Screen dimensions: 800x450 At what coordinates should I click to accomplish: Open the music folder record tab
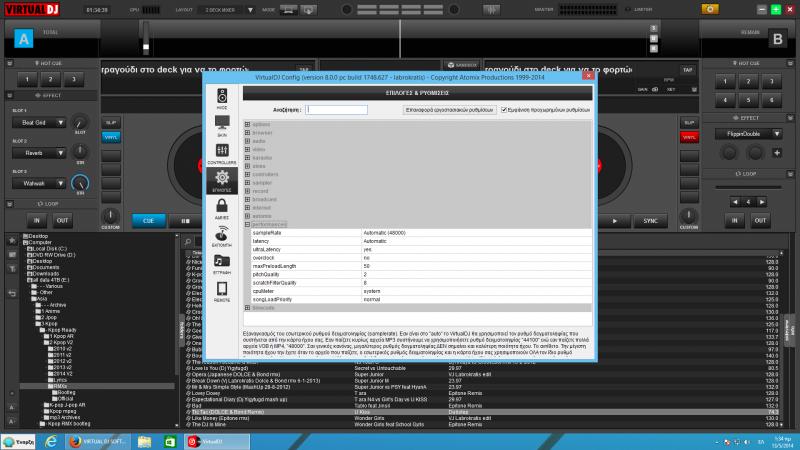click(222, 263)
